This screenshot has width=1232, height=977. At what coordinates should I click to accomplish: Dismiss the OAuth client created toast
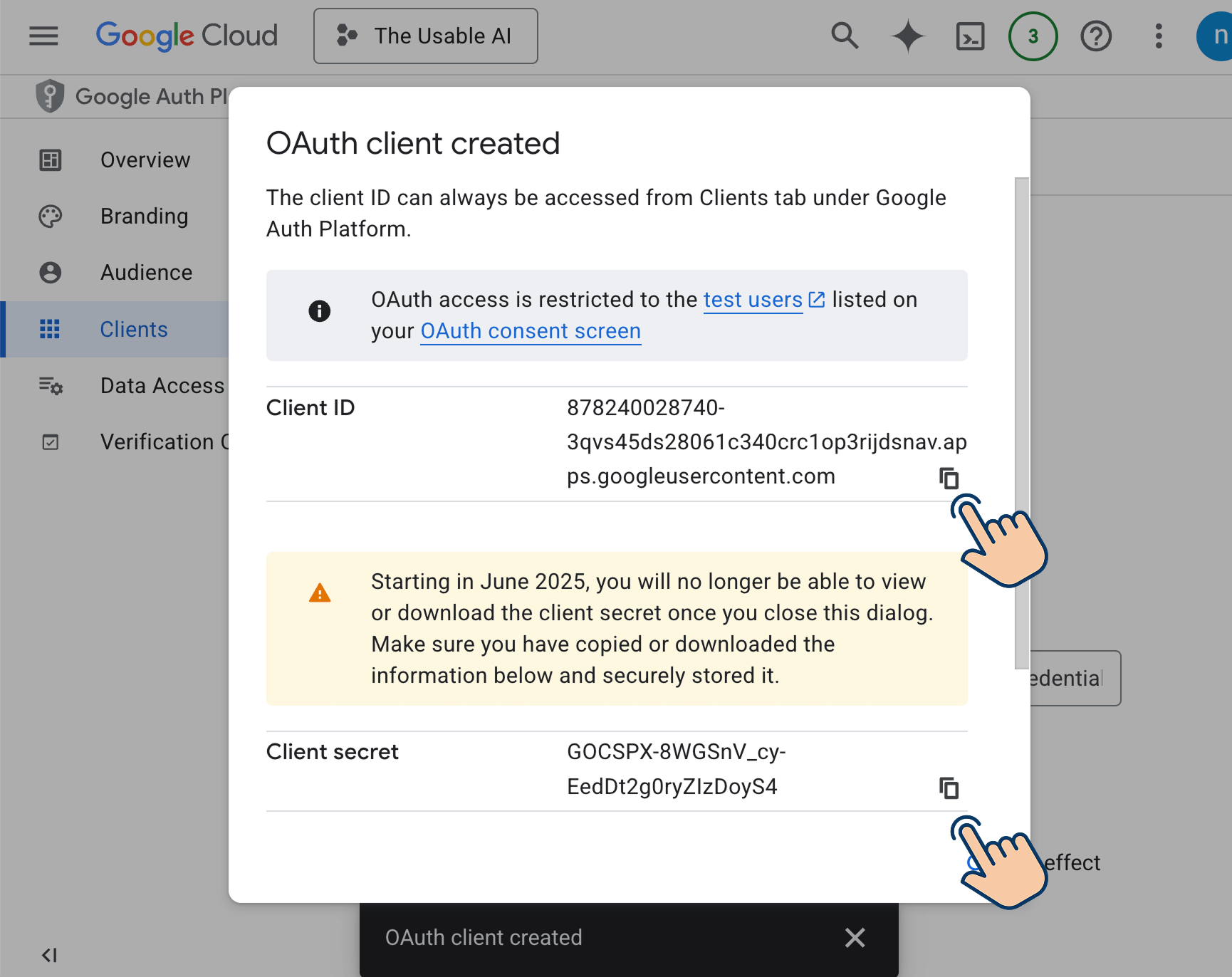855,937
